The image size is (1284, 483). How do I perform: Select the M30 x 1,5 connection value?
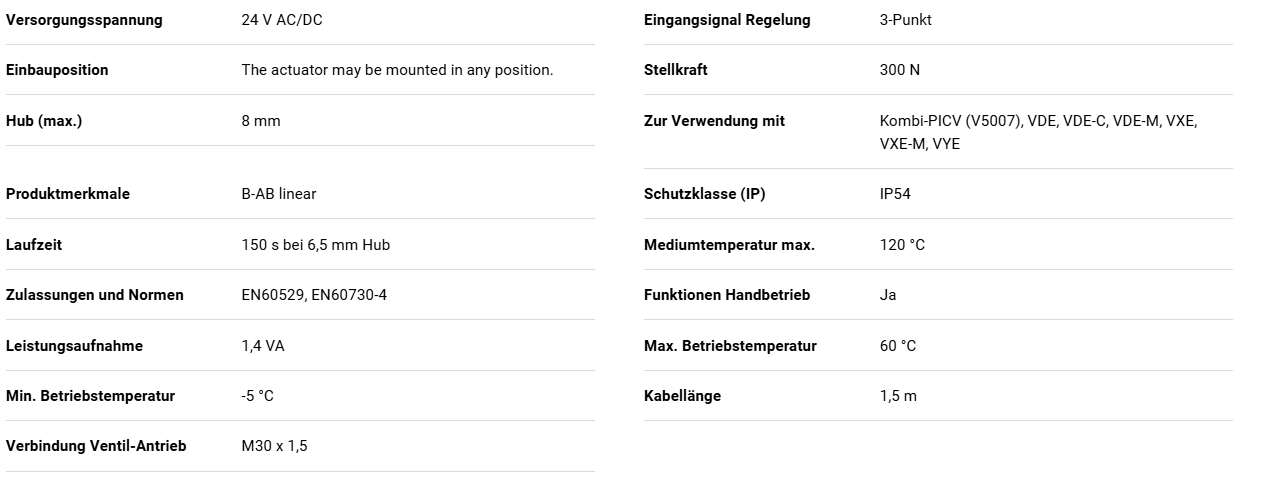pyautogui.click(x=274, y=446)
